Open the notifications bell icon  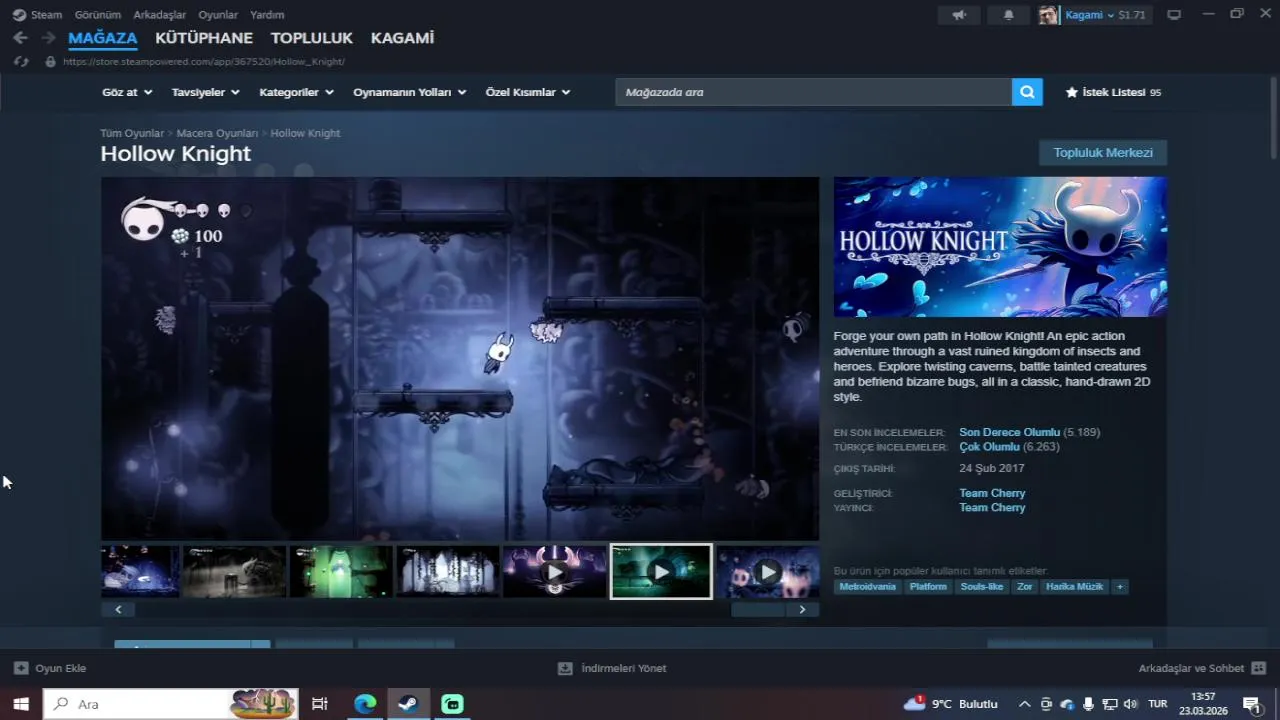click(x=1008, y=15)
